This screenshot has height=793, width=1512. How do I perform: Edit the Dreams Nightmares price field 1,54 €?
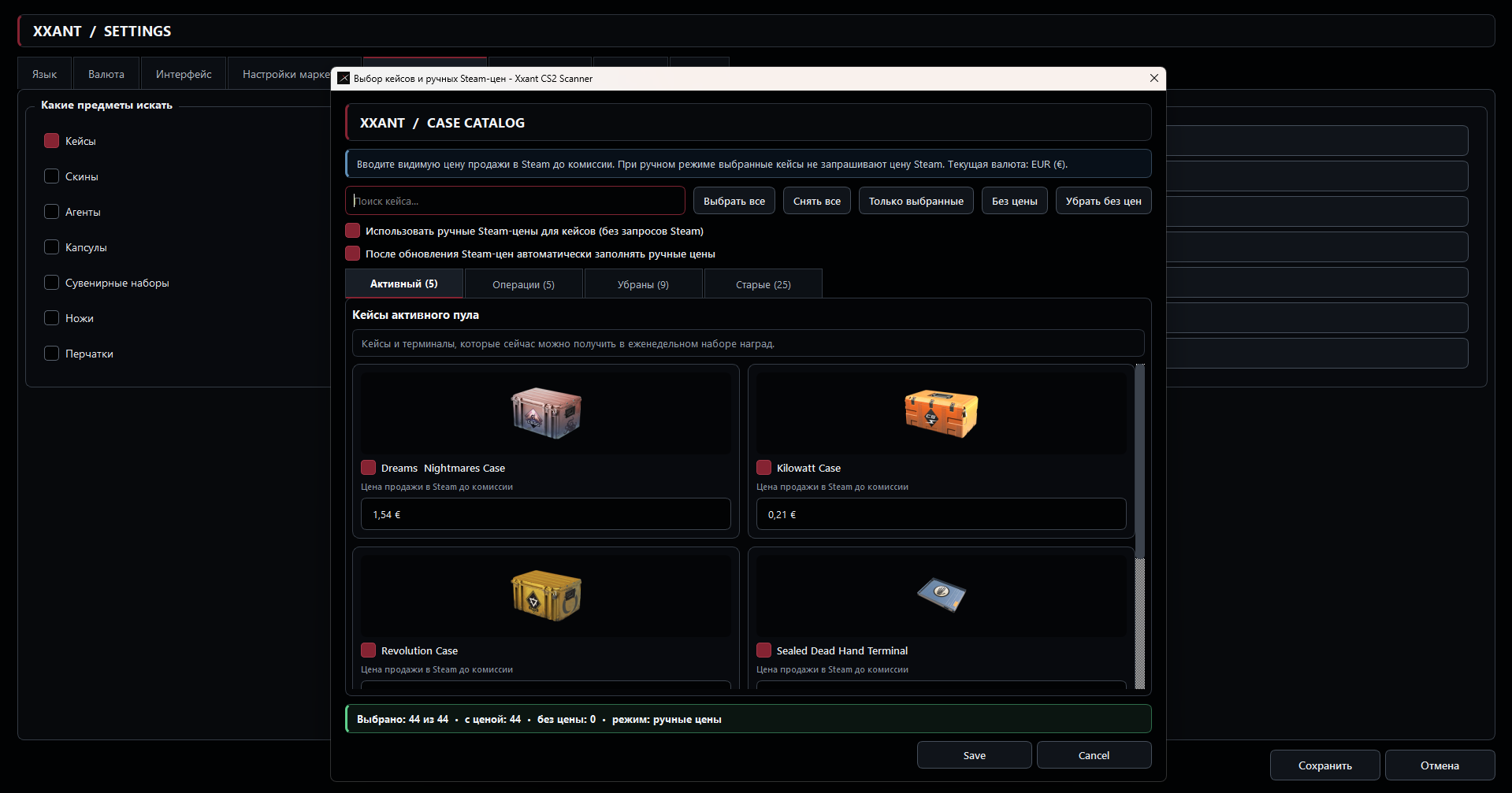[x=546, y=514]
